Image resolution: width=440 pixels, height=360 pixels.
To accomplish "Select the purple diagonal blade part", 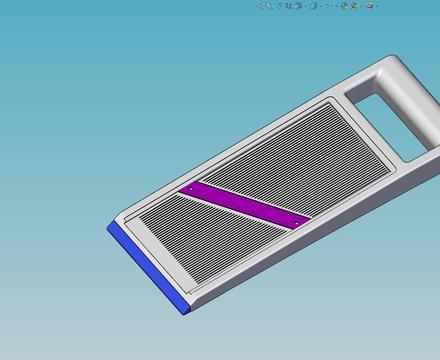I will pos(245,205).
